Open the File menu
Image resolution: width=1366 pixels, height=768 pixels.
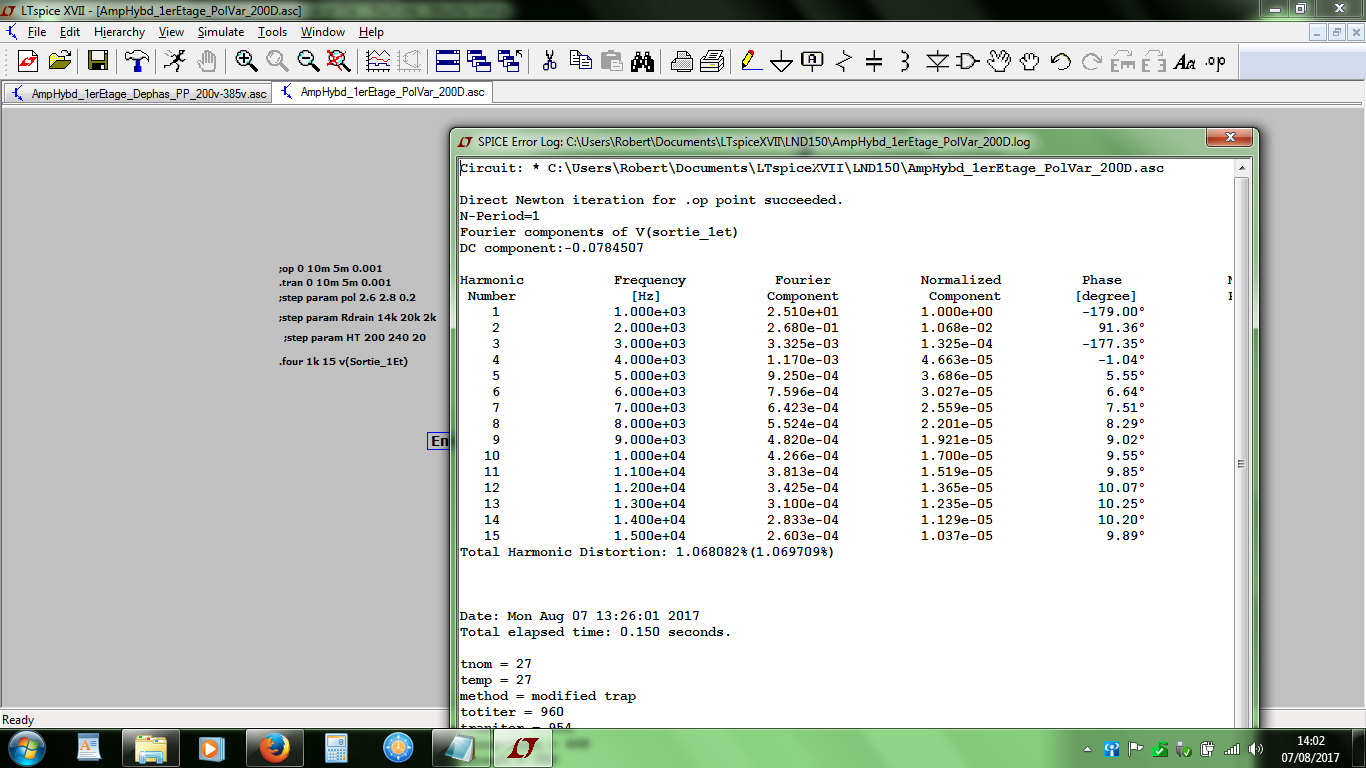[x=37, y=32]
